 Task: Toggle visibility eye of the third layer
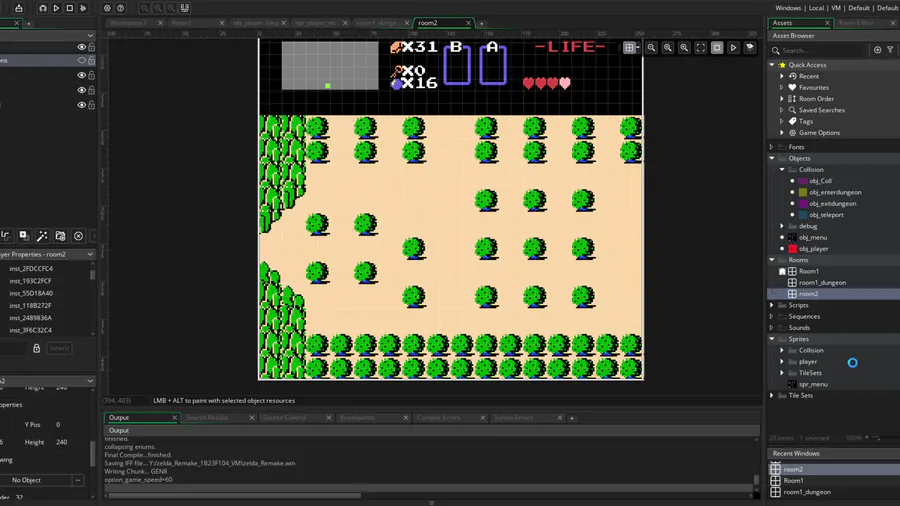click(82, 75)
